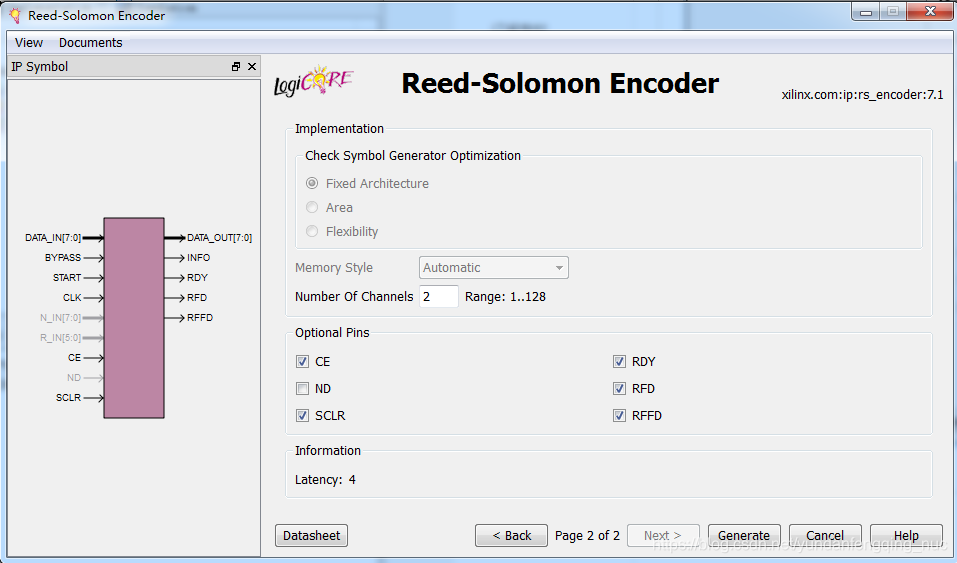Open the Documents menu

pos(90,43)
